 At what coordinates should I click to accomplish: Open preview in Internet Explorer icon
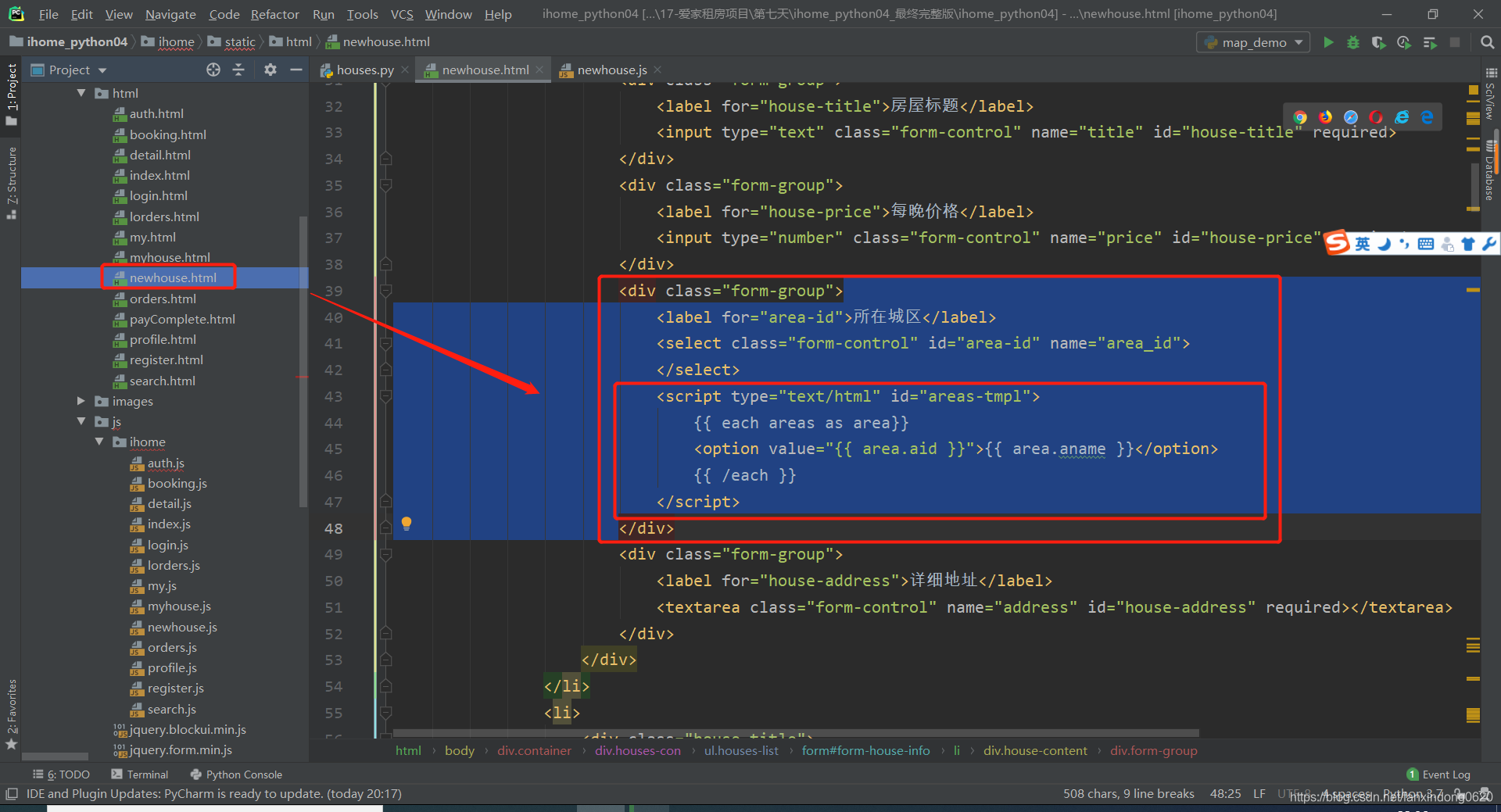1402,117
